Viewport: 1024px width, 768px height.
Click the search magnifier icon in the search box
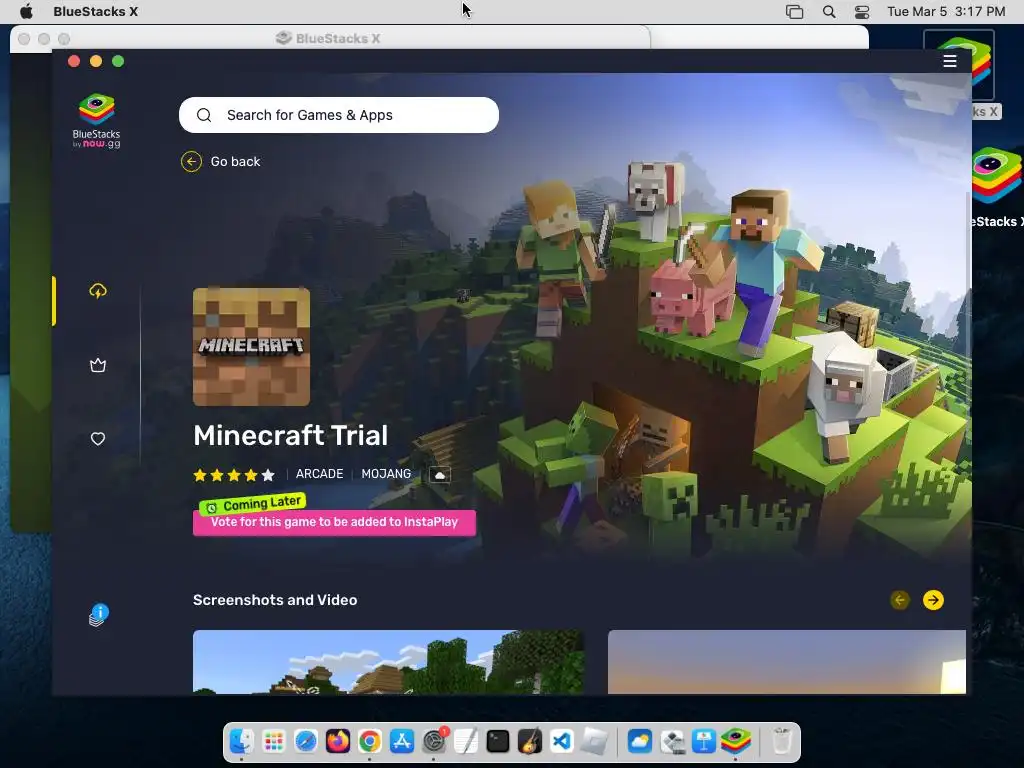click(x=204, y=115)
